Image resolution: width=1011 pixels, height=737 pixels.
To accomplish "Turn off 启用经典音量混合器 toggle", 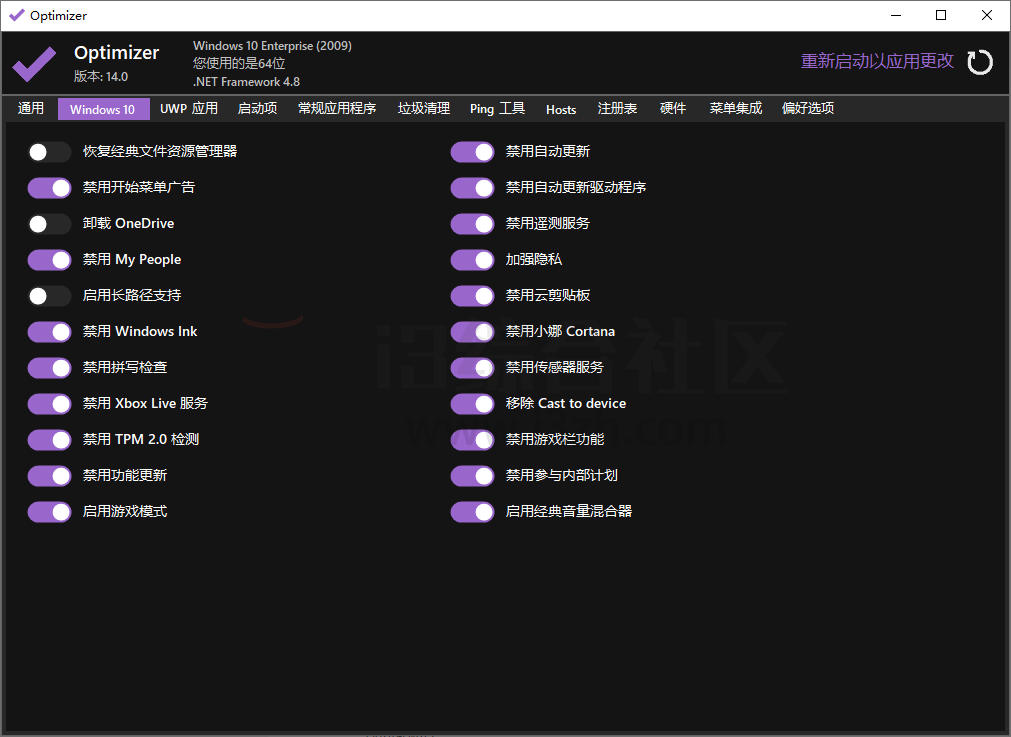I will coord(473,512).
